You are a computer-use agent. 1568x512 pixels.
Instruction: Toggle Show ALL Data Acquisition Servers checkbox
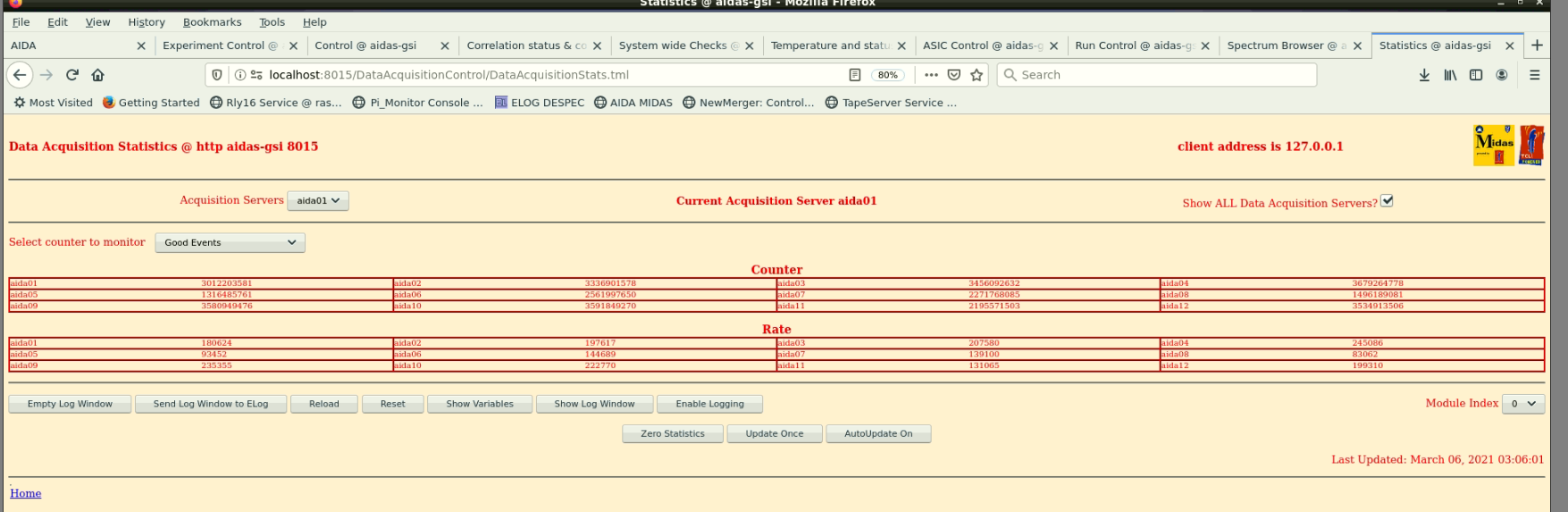coord(1387,201)
